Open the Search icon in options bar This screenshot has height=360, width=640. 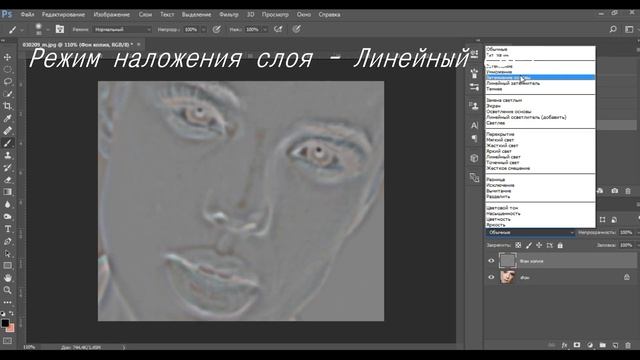[x=613, y=29]
